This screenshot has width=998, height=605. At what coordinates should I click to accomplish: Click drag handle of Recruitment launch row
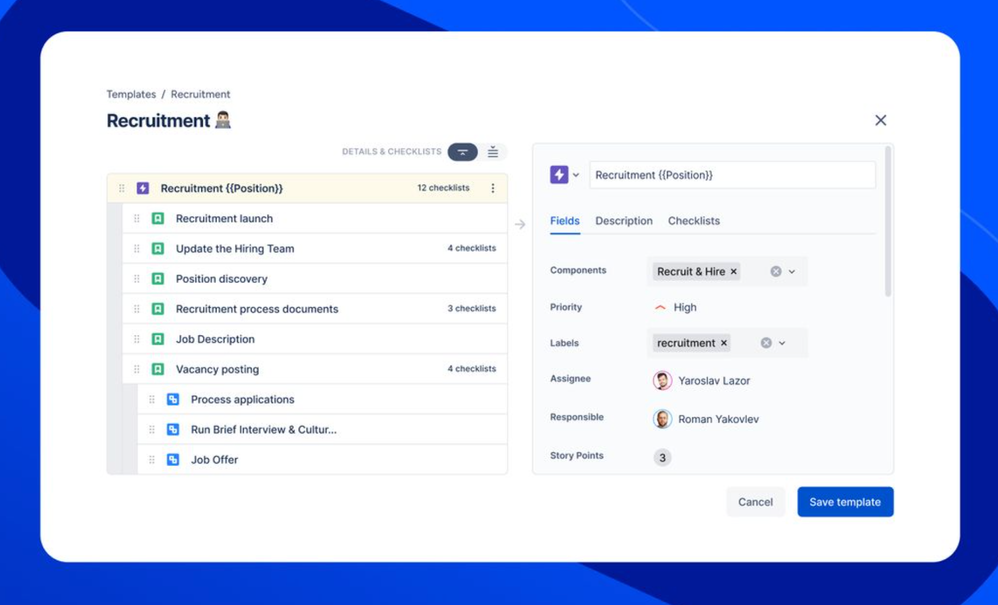coord(137,218)
